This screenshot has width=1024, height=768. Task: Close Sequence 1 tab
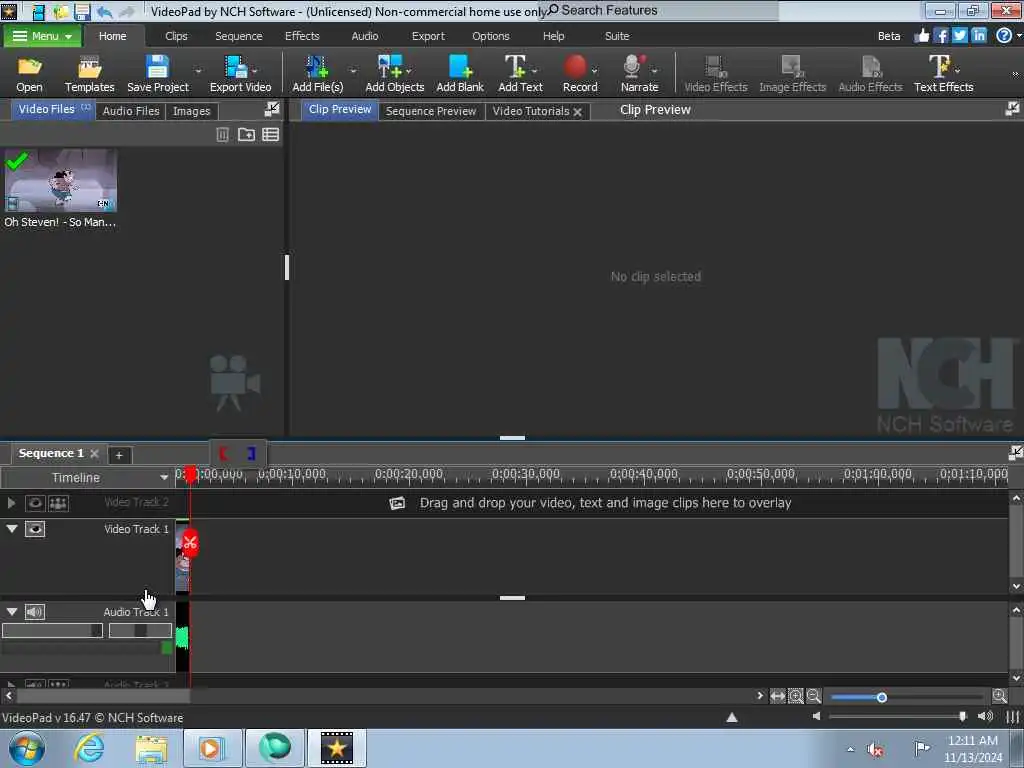[95, 453]
